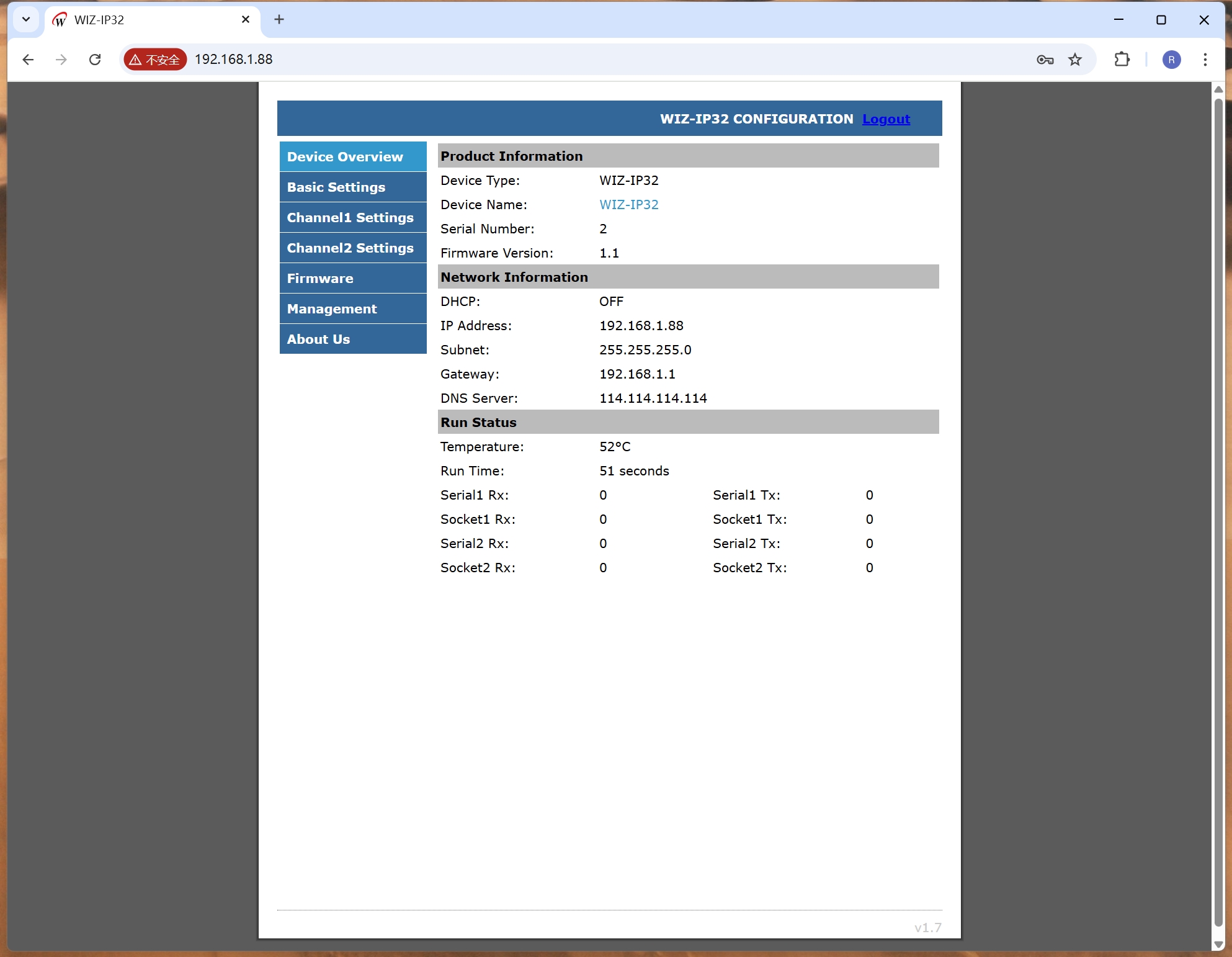Click the not-secure warning badge

[155, 60]
